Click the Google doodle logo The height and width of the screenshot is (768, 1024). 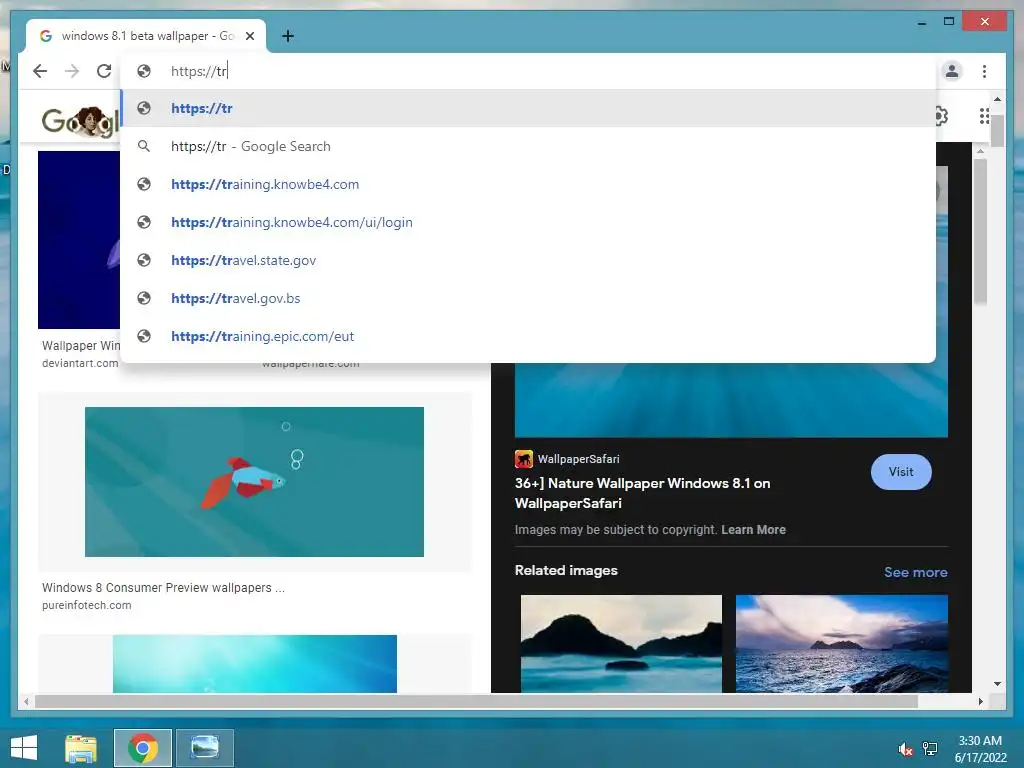(x=80, y=121)
